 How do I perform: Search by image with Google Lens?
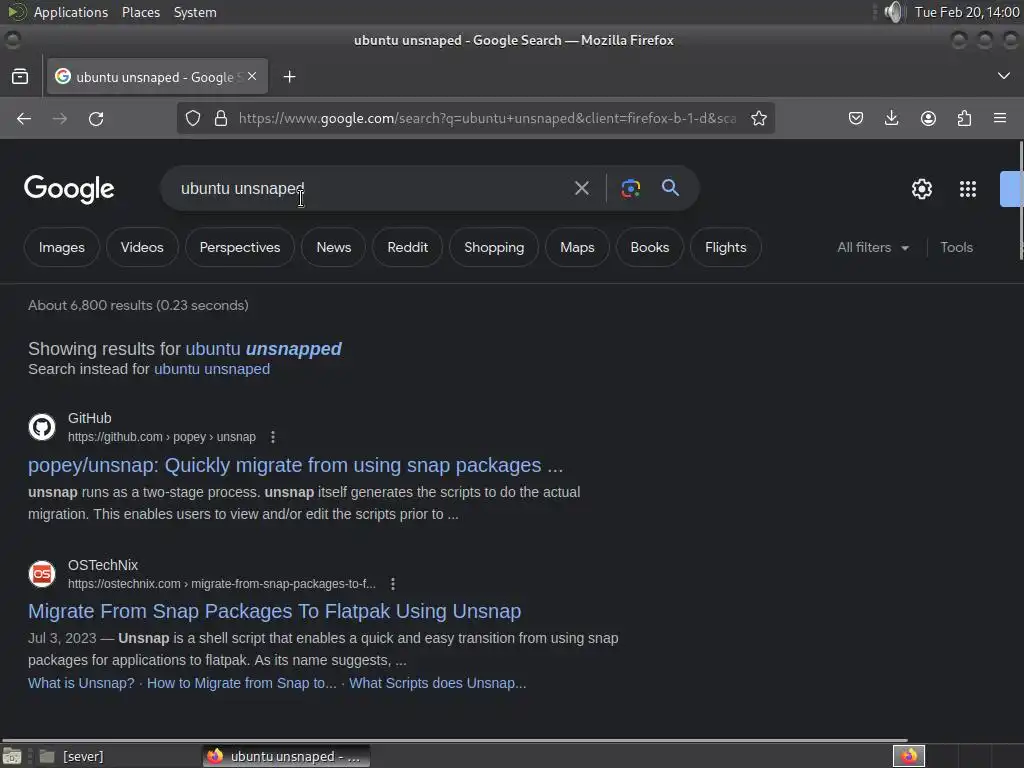630,189
